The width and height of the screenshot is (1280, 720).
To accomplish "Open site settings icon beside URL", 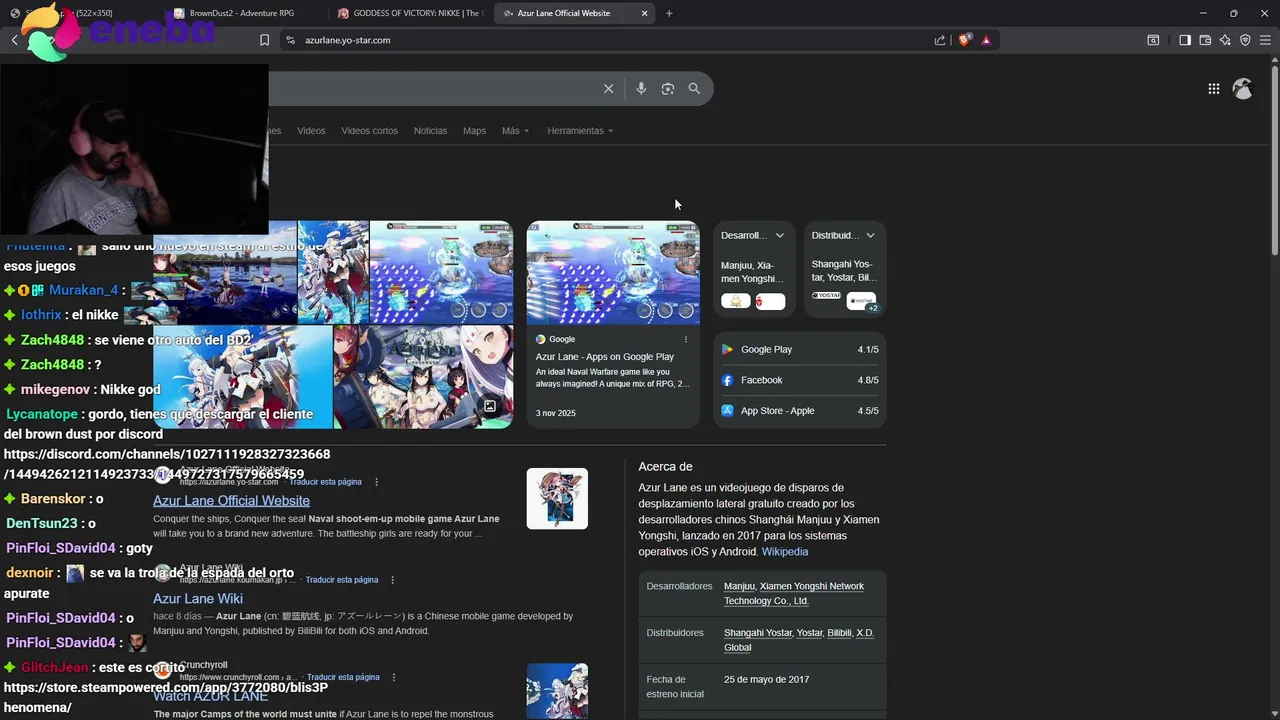I will pyautogui.click(x=290, y=40).
